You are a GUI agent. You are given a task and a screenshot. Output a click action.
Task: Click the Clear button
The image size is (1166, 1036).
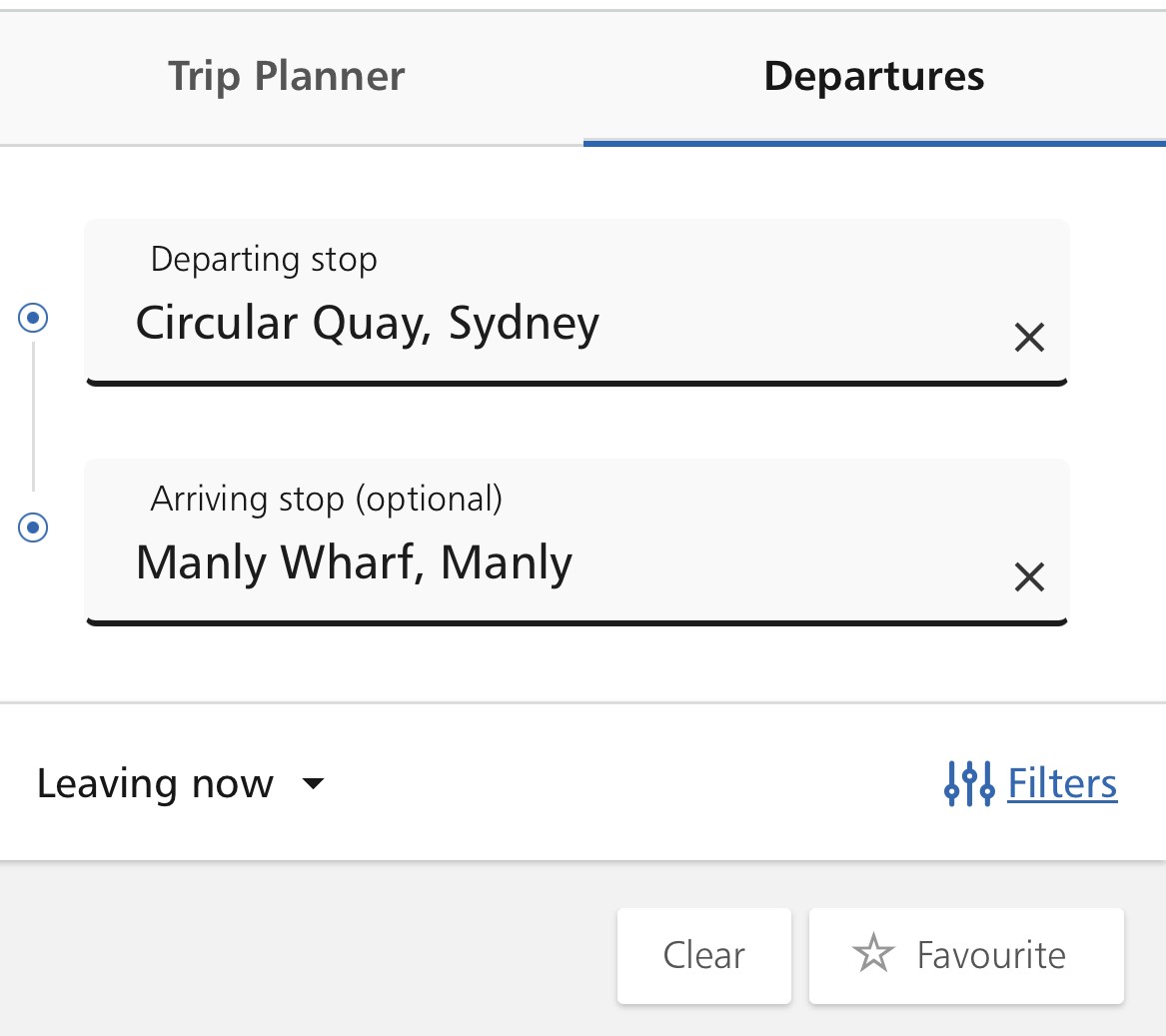[703, 956]
